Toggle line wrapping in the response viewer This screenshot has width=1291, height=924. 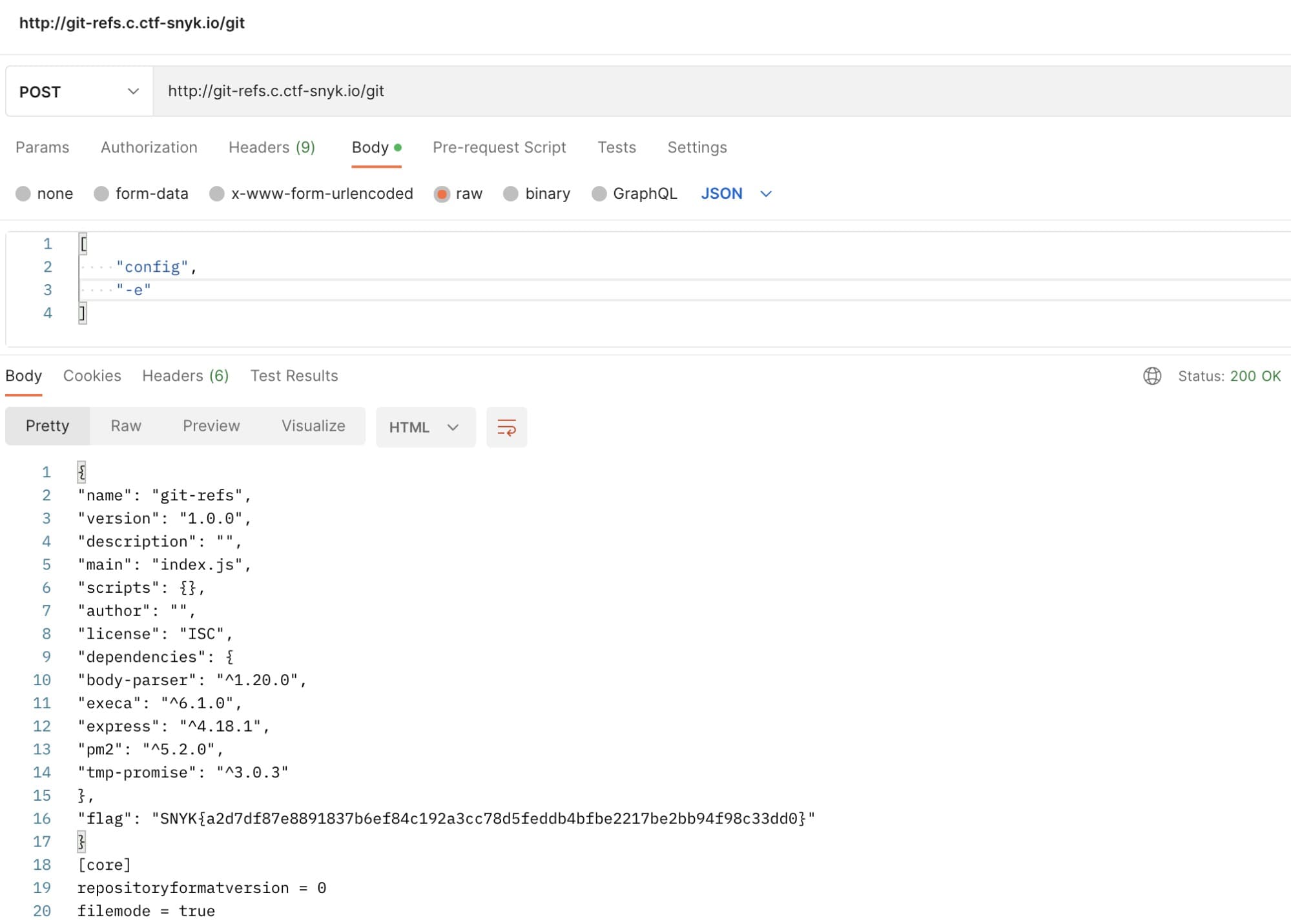(x=506, y=427)
